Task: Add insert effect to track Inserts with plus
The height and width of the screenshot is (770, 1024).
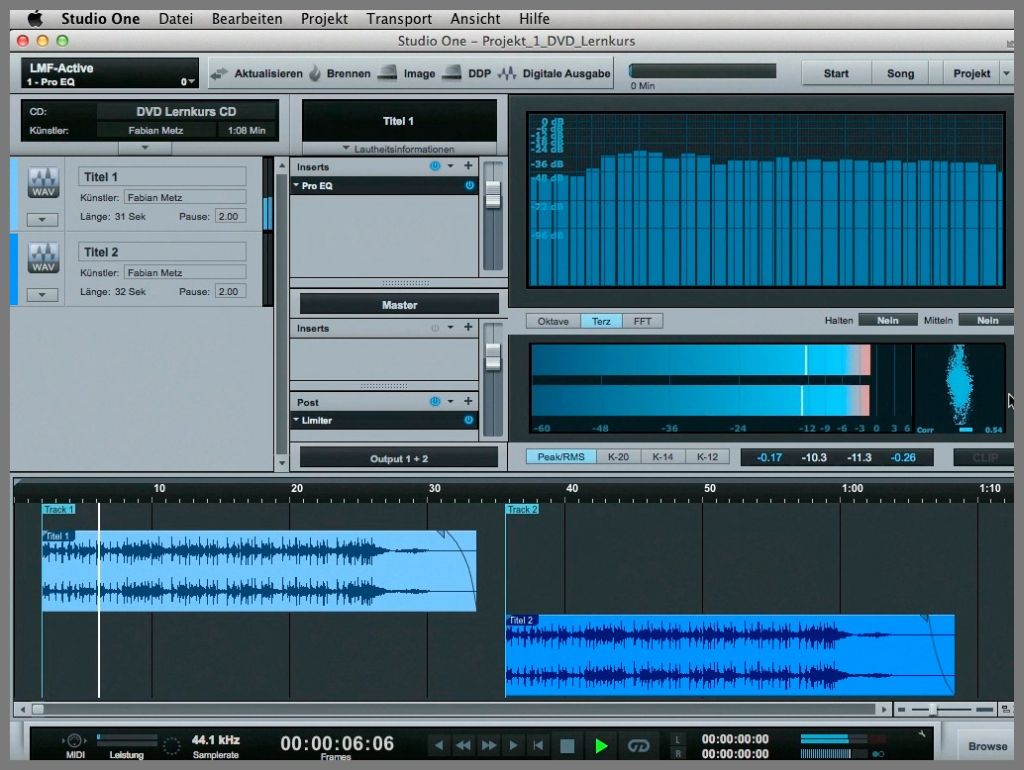Action: [468, 166]
